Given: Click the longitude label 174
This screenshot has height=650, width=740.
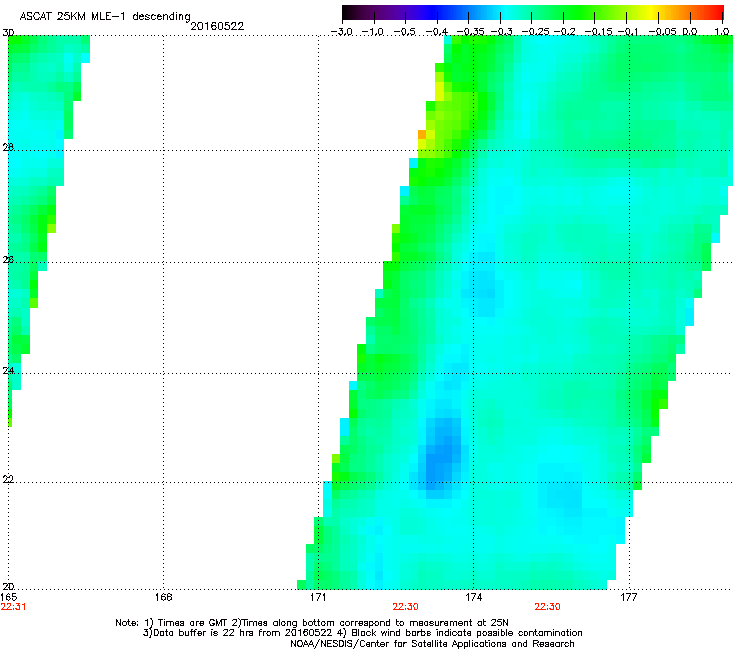Looking at the screenshot, I should click(473, 597).
